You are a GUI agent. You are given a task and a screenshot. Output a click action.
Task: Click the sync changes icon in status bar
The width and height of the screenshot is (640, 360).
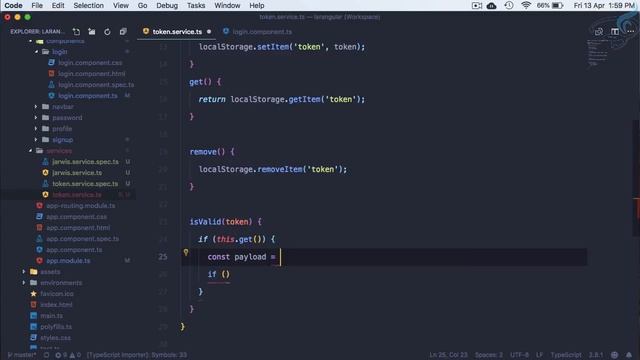click(x=46, y=355)
